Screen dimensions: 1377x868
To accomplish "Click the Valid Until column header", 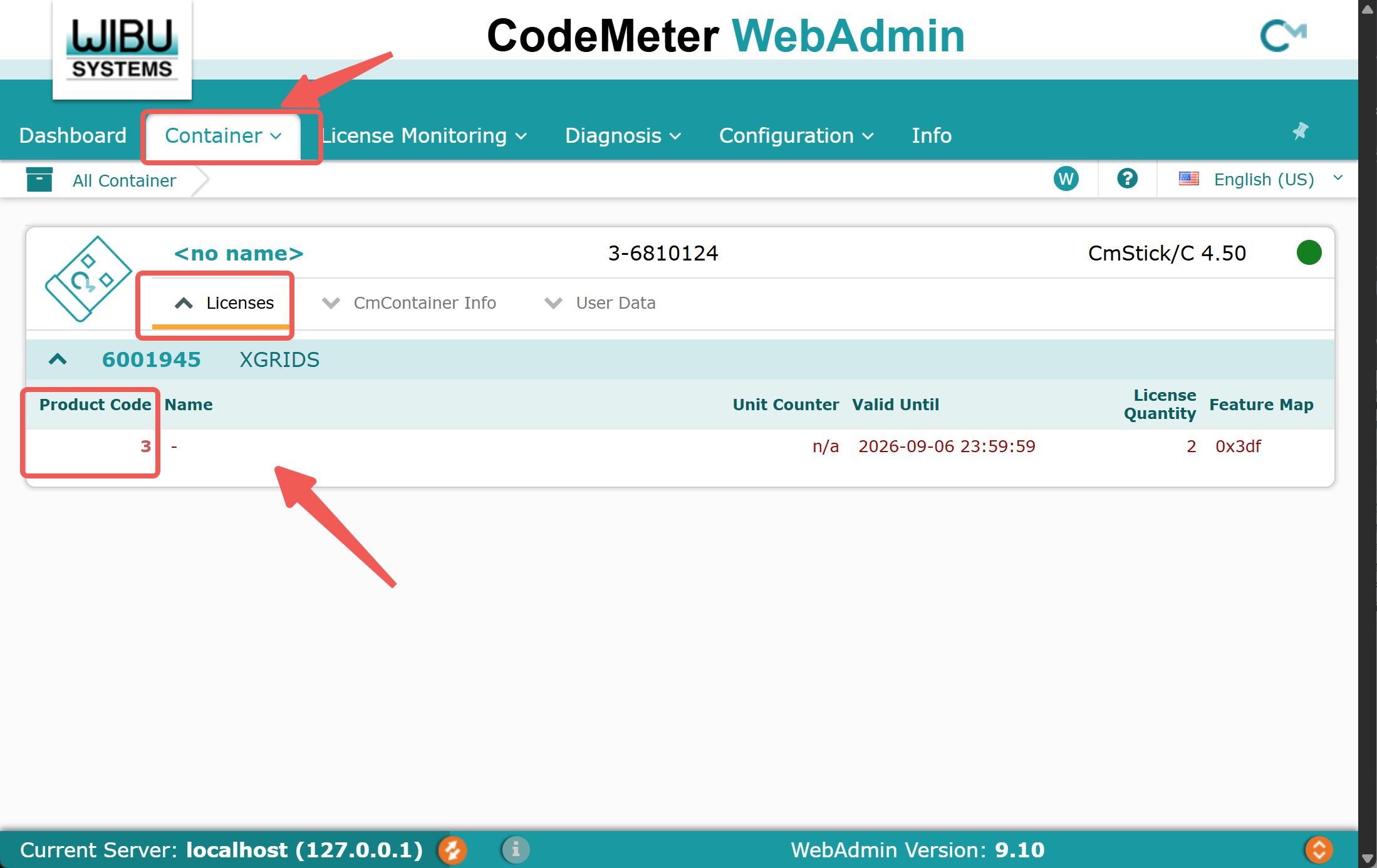I will click(895, 405).
